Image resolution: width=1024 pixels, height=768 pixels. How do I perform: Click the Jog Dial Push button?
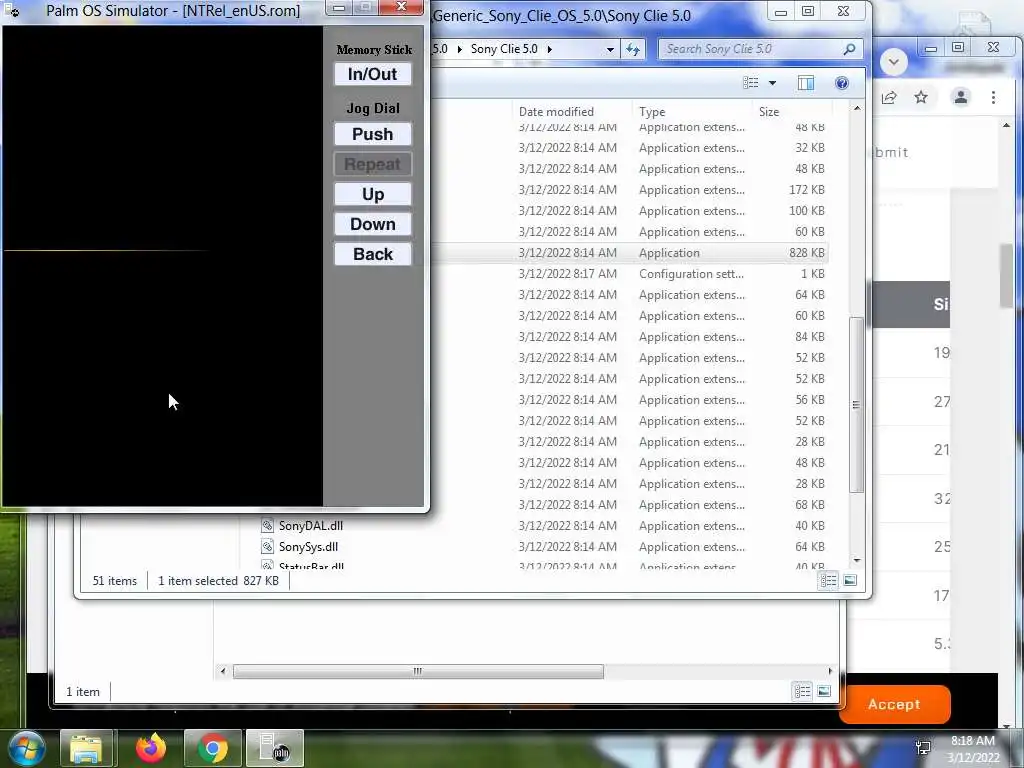(372, 134)
